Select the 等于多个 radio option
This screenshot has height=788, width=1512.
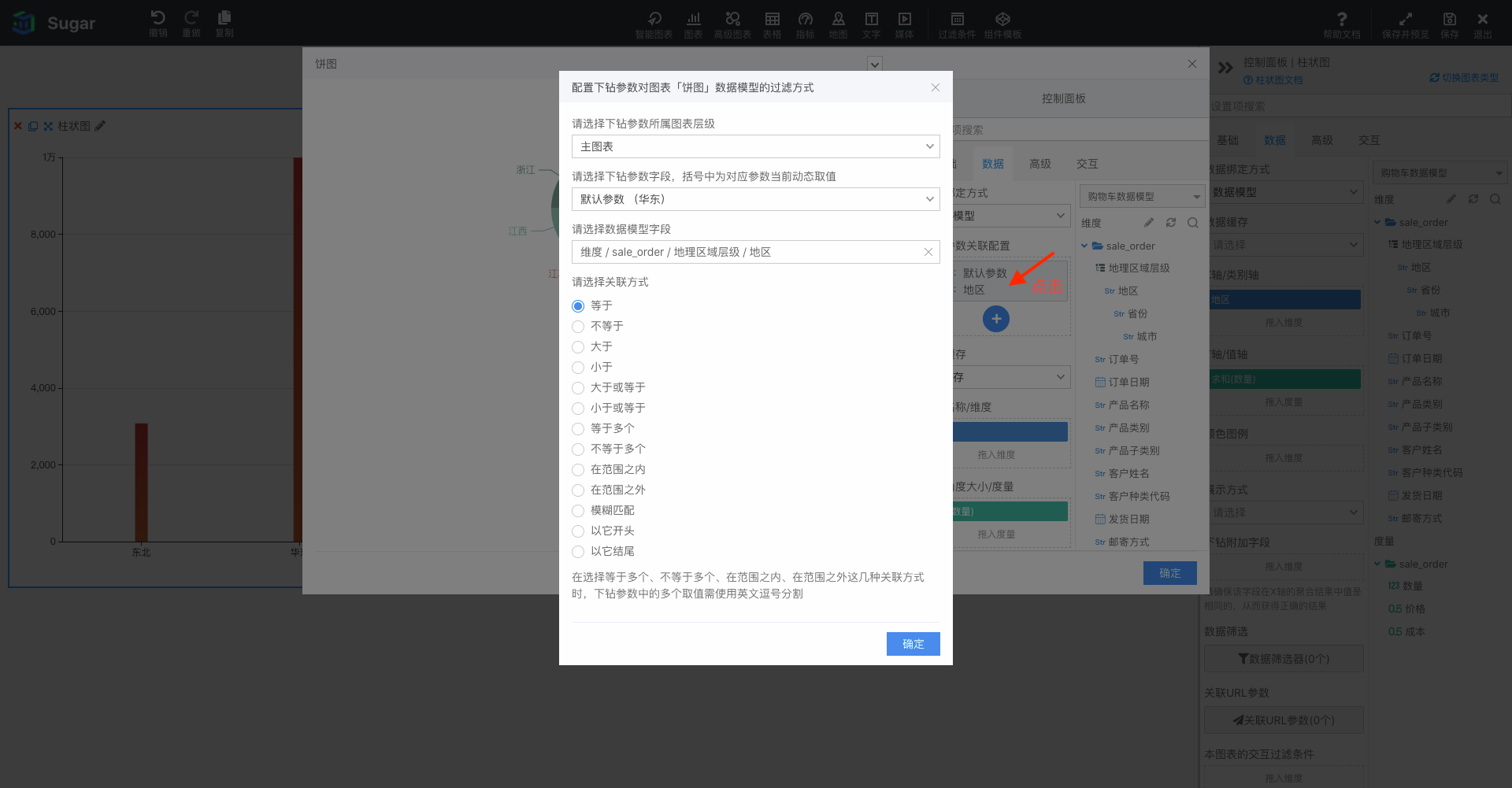pos(578,429)
